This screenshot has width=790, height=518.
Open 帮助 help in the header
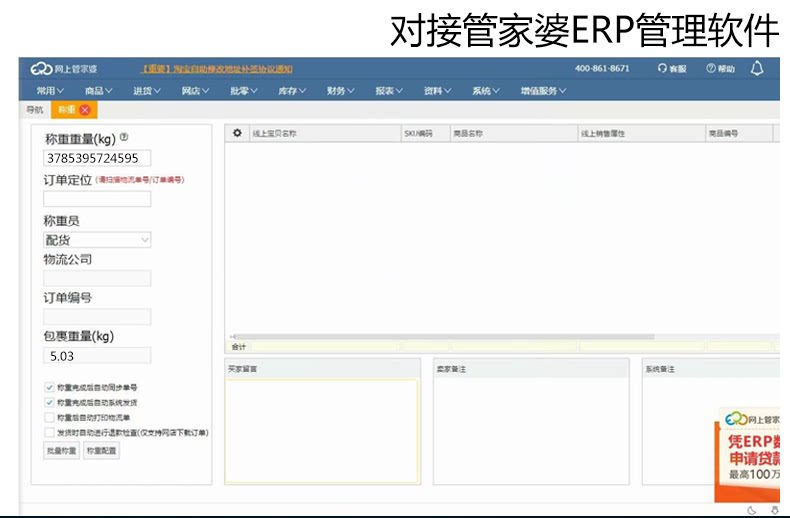click(x=720, y=69)
